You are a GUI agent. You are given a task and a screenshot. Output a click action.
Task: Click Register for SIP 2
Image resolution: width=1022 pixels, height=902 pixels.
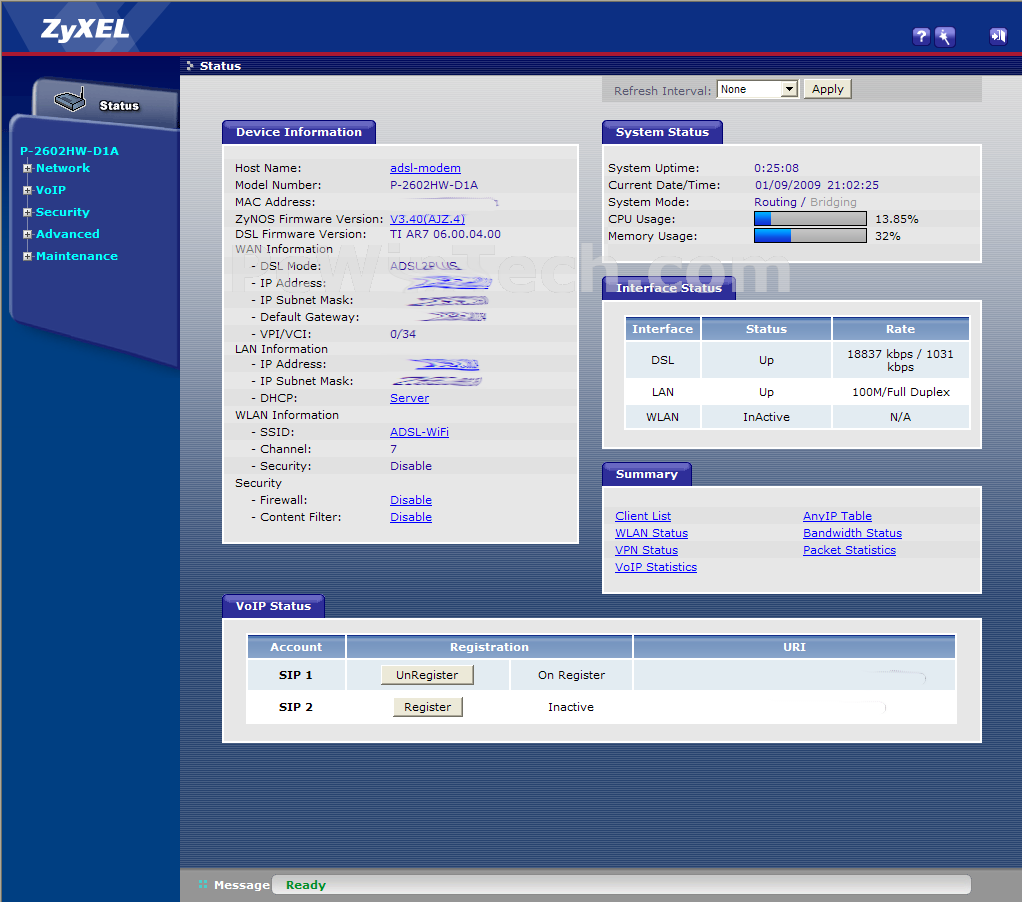[x=428, y=707]
